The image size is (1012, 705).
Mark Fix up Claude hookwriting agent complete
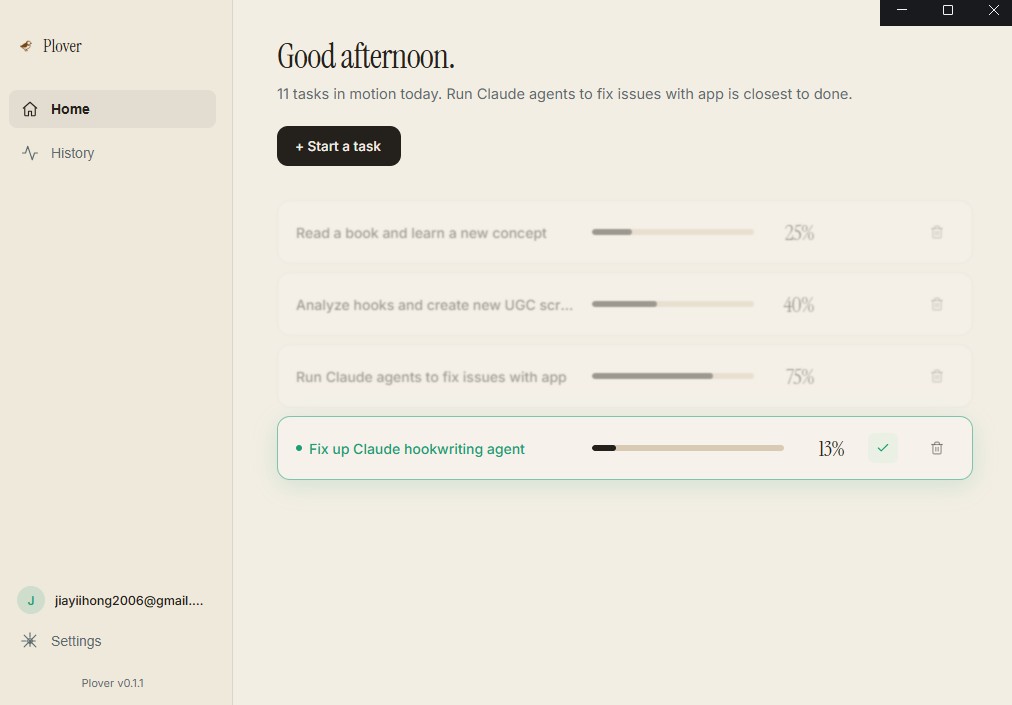[x=882, y=448]
